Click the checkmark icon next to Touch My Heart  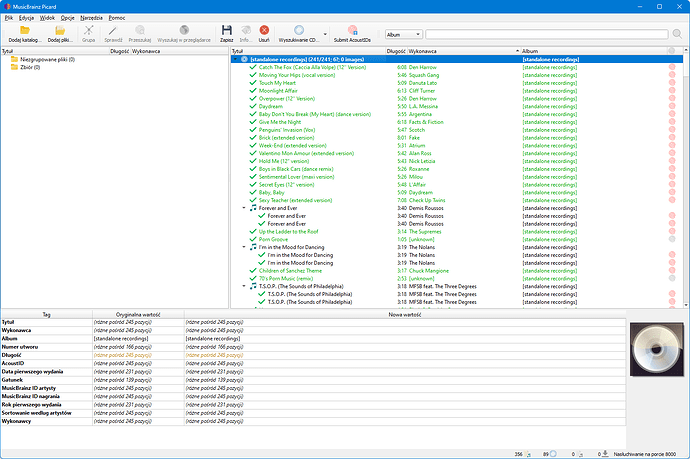coord(253,83)
